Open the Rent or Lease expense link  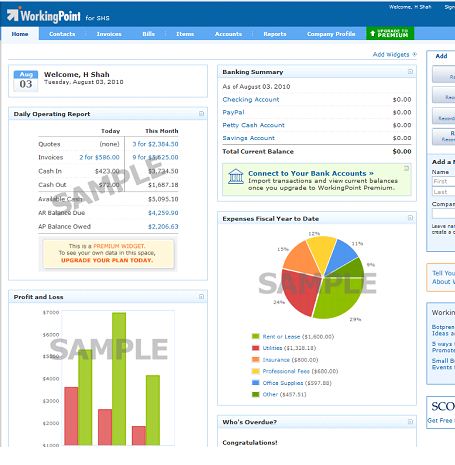(281, 337)
